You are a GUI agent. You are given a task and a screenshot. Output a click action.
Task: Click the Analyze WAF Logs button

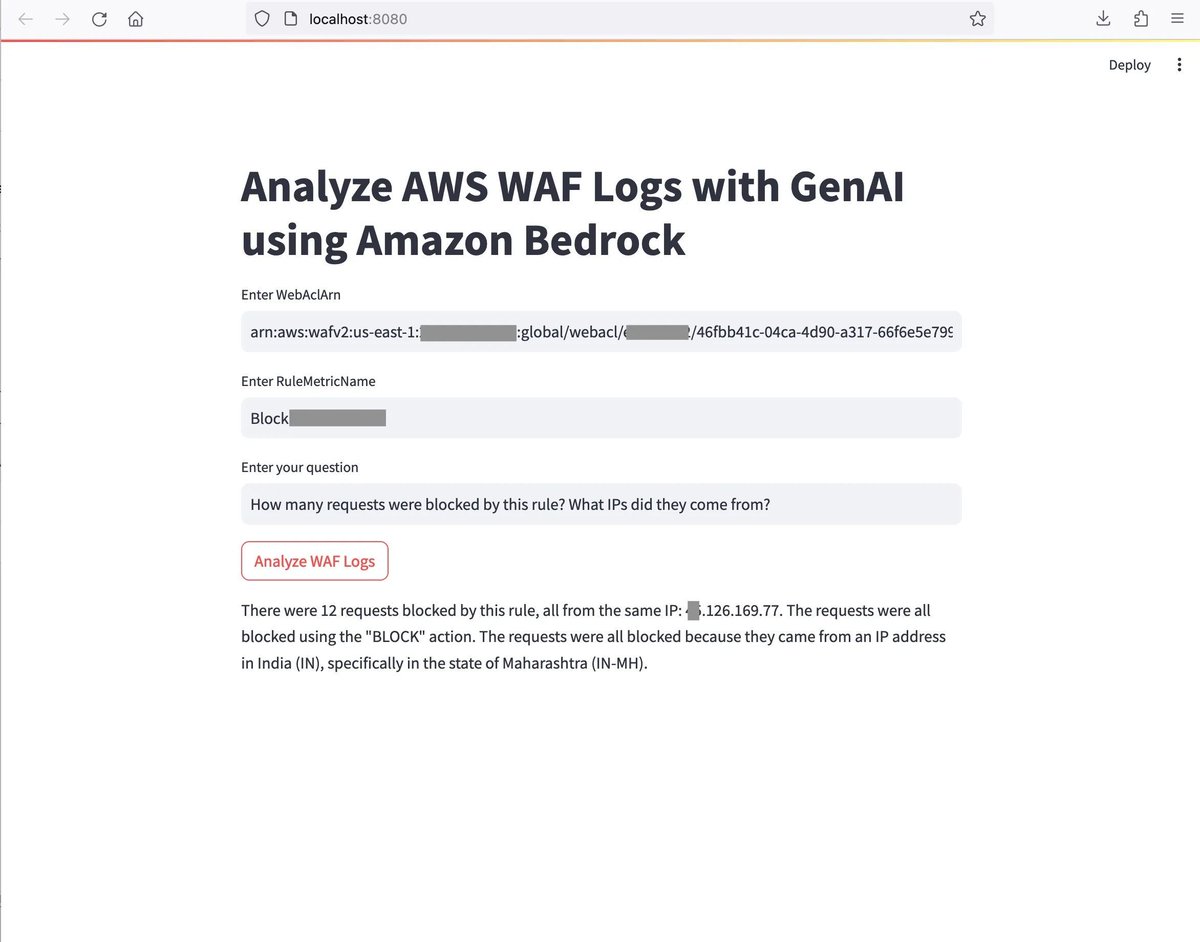pos(314,561)
